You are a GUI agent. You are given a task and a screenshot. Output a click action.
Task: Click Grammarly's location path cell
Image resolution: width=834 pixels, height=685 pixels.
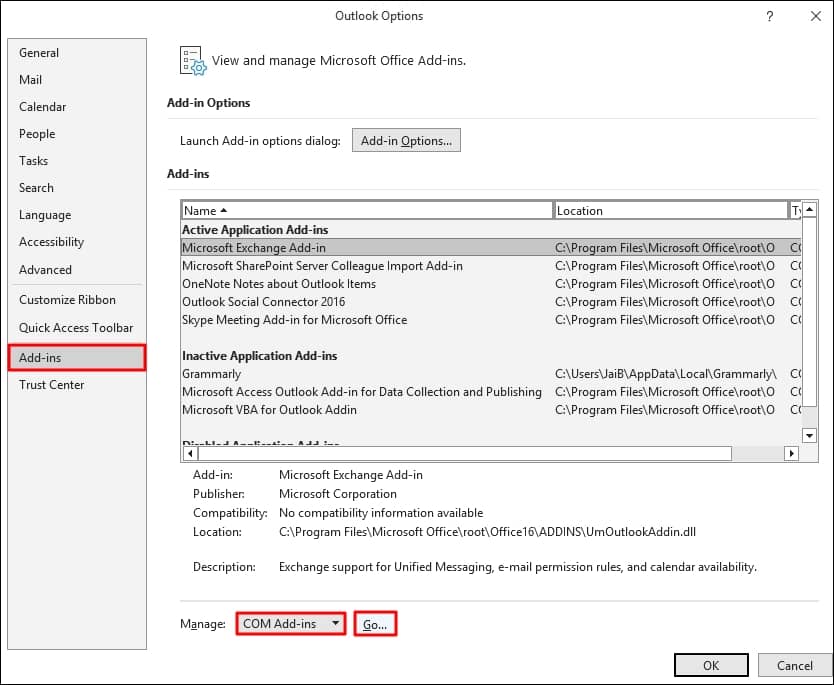(666, 374)
